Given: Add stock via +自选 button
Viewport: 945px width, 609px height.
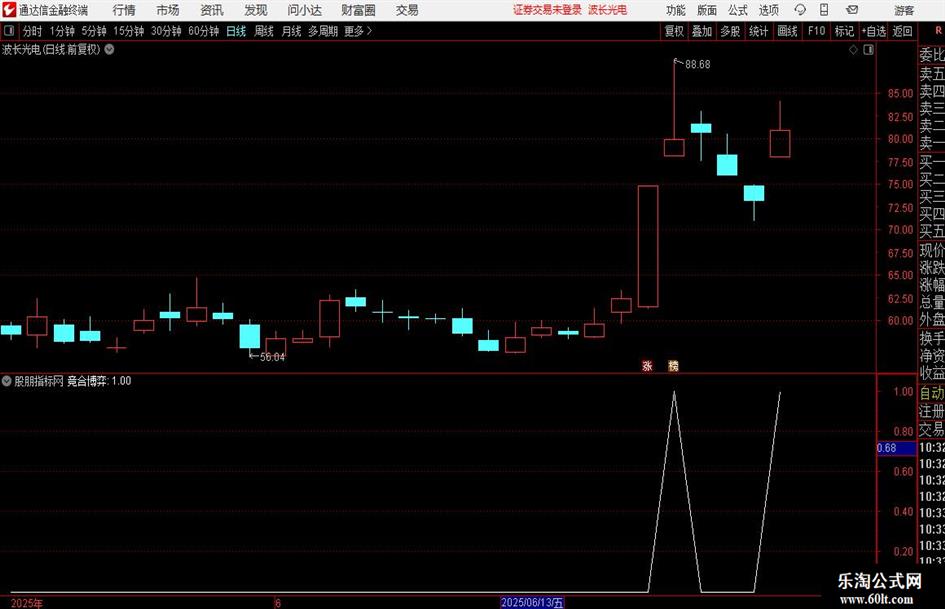Looking at the screenshot, I should (873, 31).
